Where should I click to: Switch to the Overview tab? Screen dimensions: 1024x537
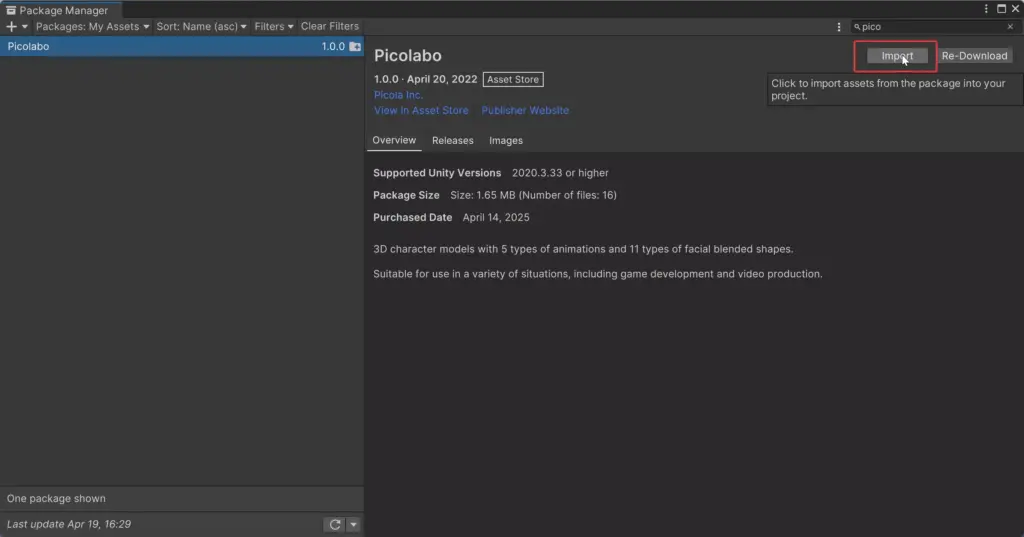tap(394, 140)
